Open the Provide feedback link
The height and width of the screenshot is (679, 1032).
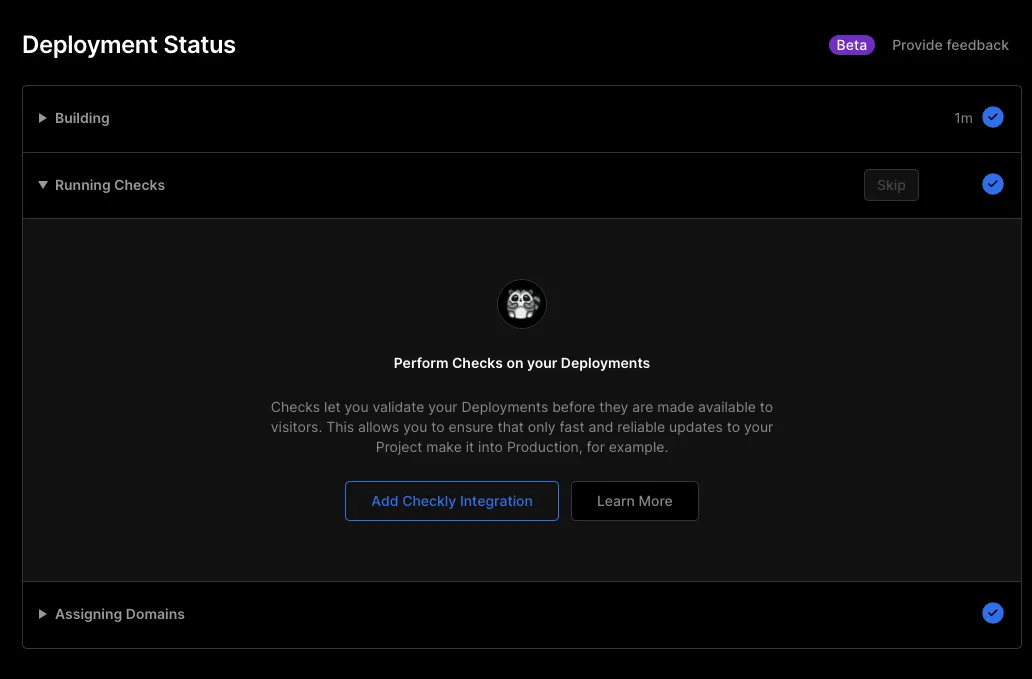coord(950,45)
